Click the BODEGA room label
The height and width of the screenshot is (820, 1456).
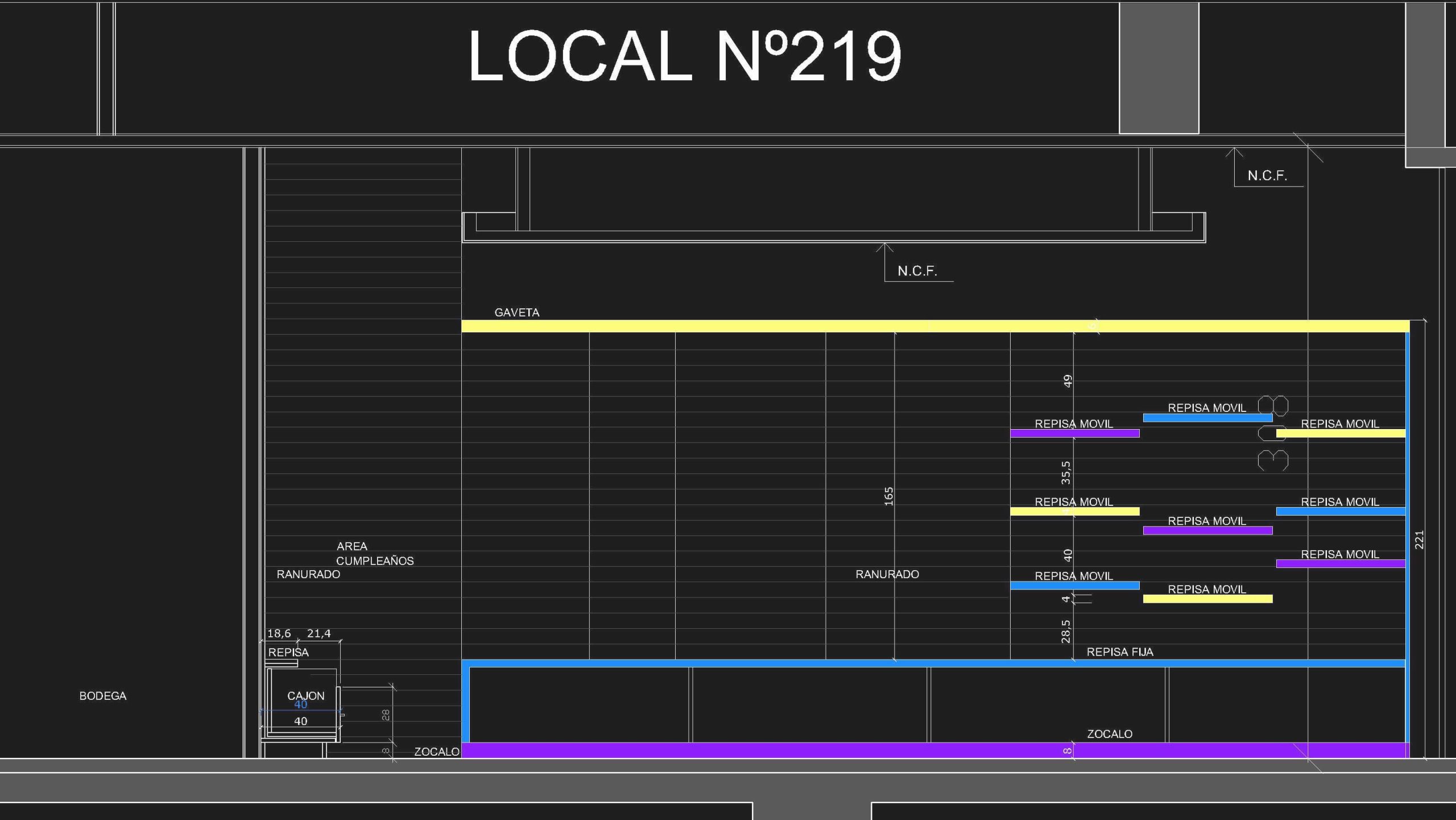[103, 696]
